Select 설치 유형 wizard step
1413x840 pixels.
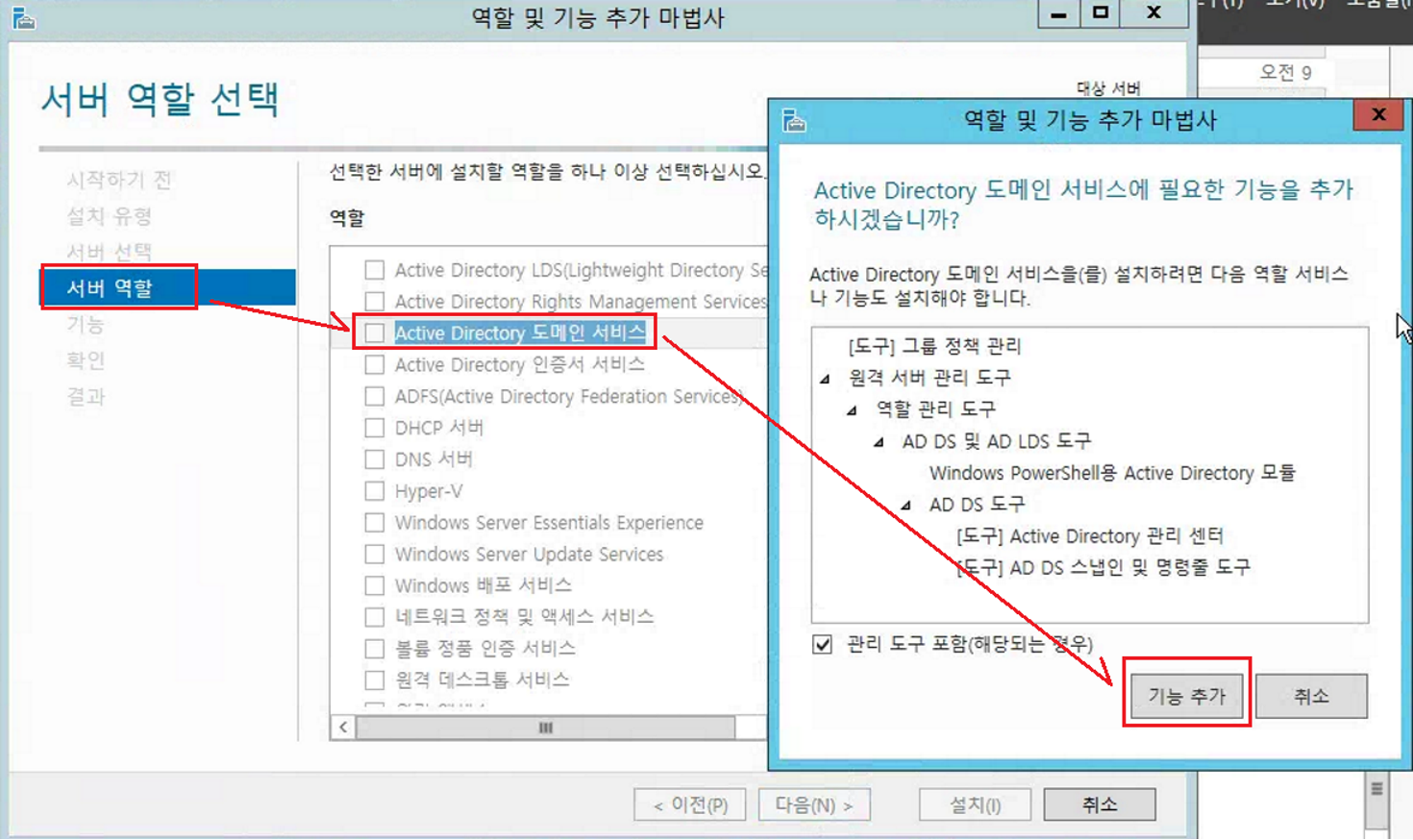pyautogui.click(x=109, y=216)
